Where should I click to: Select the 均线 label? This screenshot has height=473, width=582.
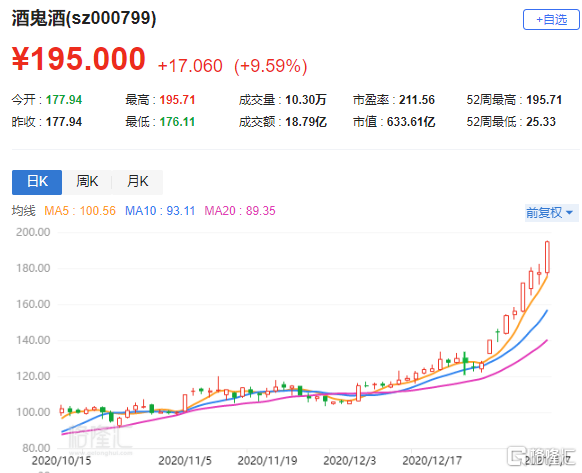[23, 211]
